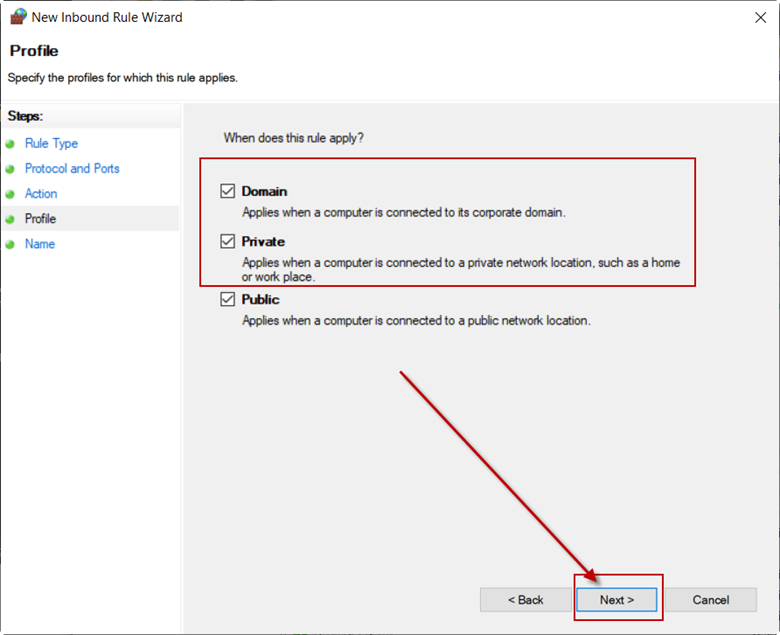Screen dimensions: 780x635
Task: Click green bullet beside Action step
Action: click(10, 194)
